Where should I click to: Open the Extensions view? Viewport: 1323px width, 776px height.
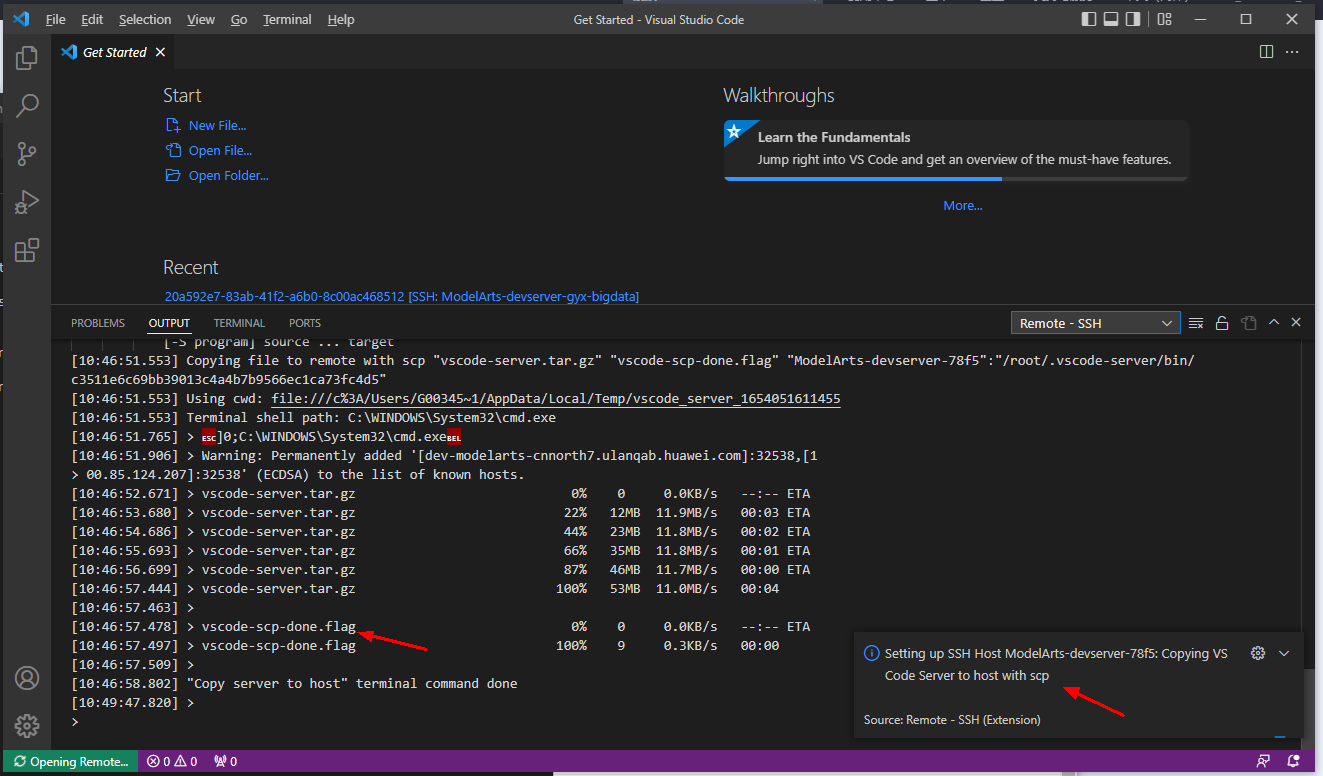tap(27, 250)
